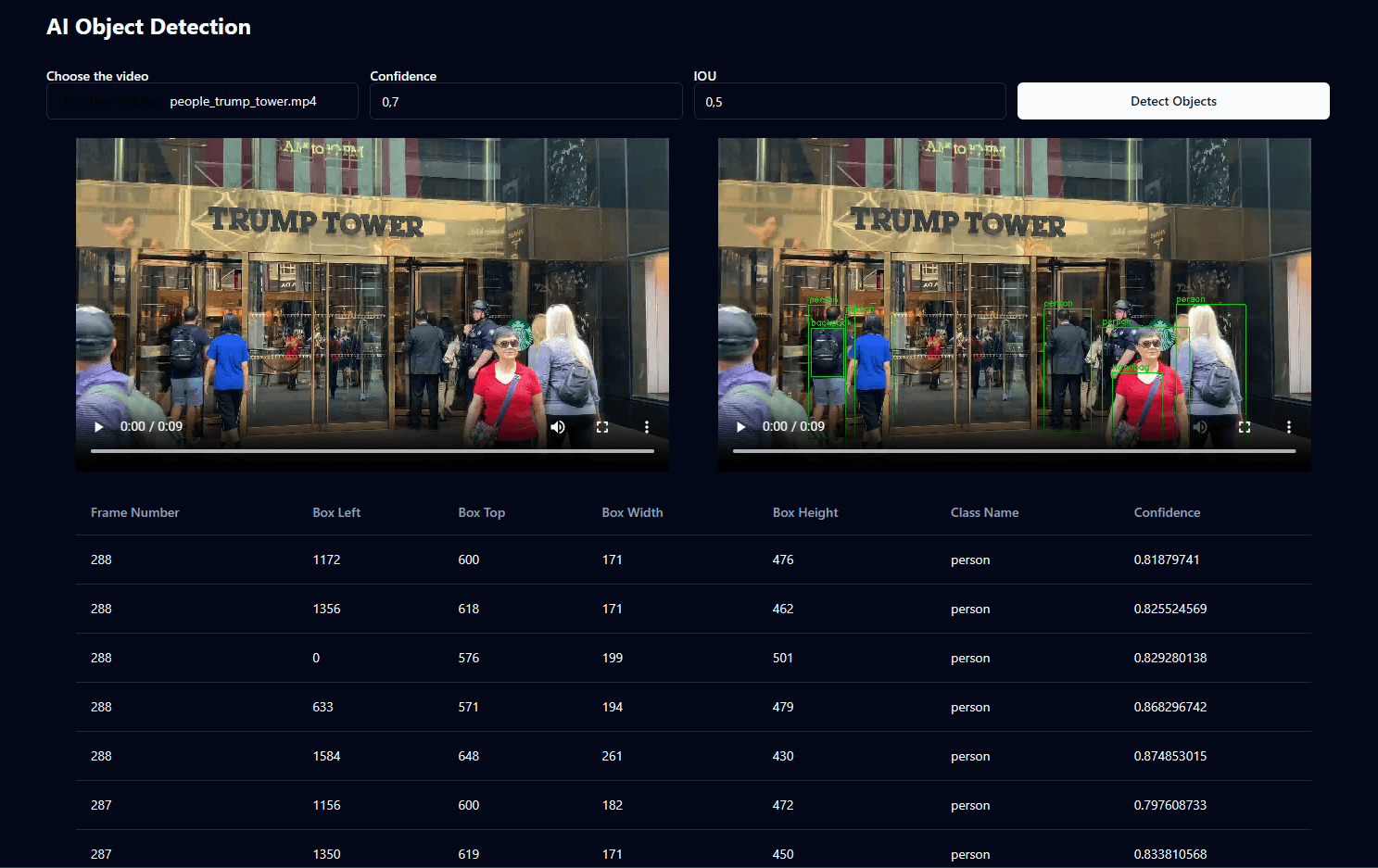Click the Confidence column header in table
Image resolution: width=1378 pixels, height=868 pixels.
click(x=1167, y=512)
